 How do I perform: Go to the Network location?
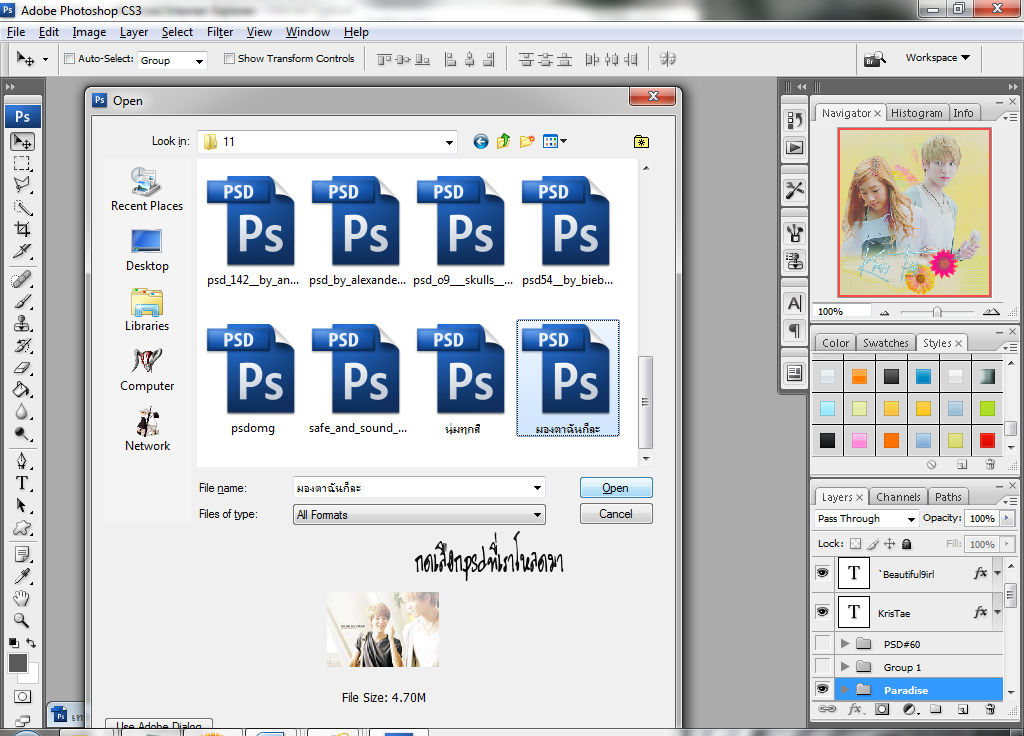click(x=147, y=430)
